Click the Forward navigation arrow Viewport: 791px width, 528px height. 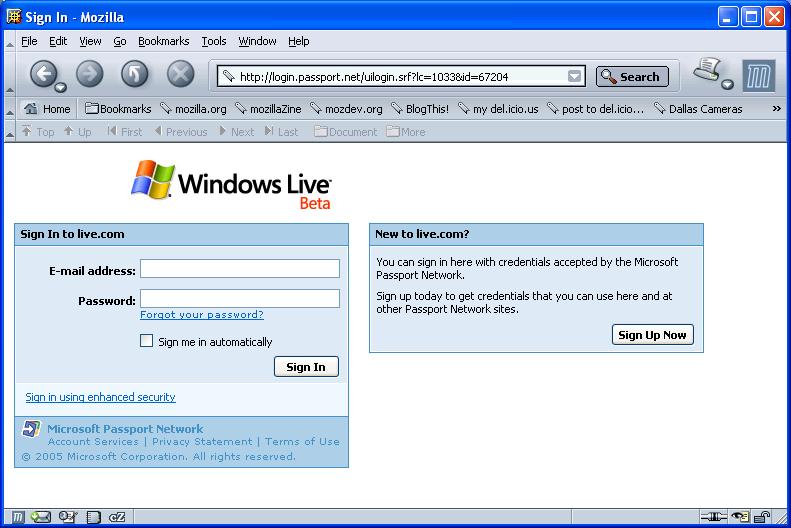[90, 74]
